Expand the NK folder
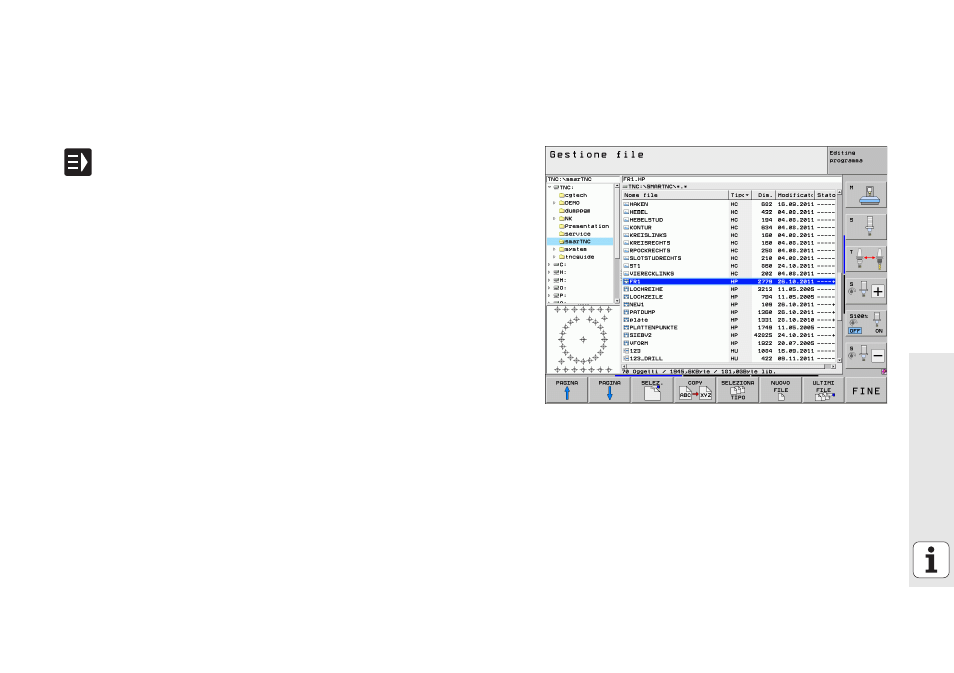 click(554, 218)
